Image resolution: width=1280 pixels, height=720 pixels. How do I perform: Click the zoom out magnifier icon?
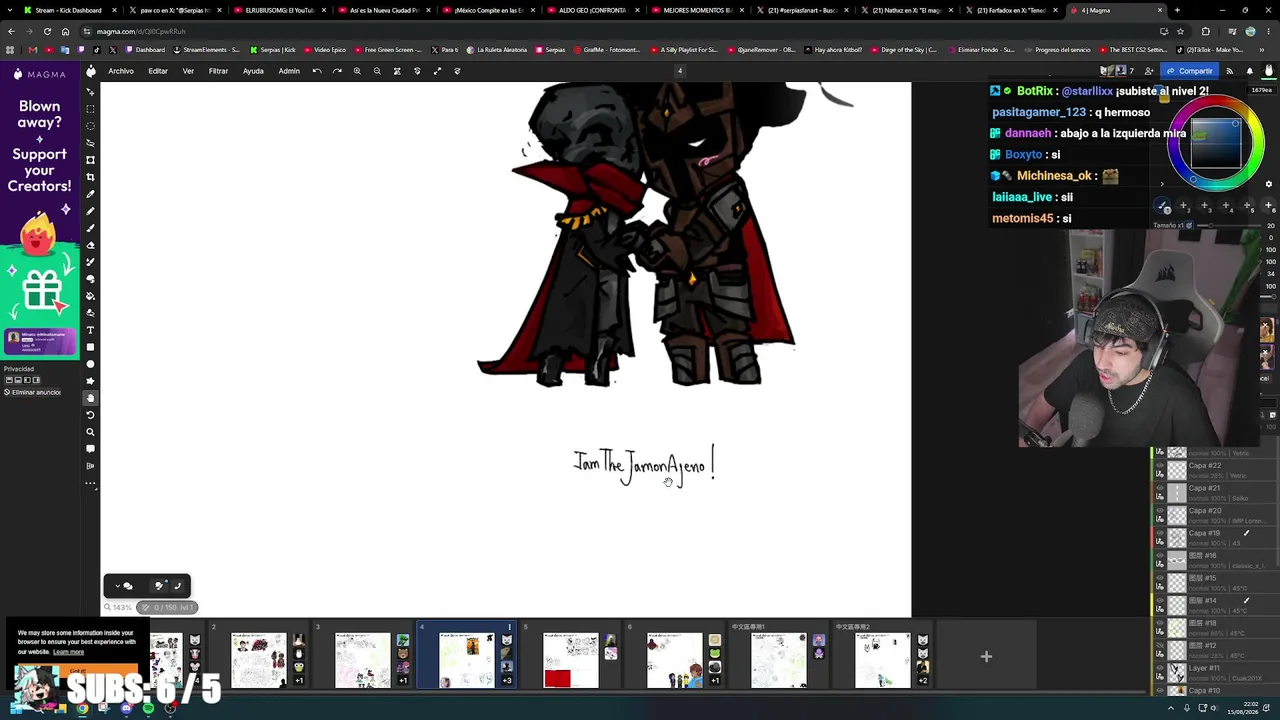(377, 71)
